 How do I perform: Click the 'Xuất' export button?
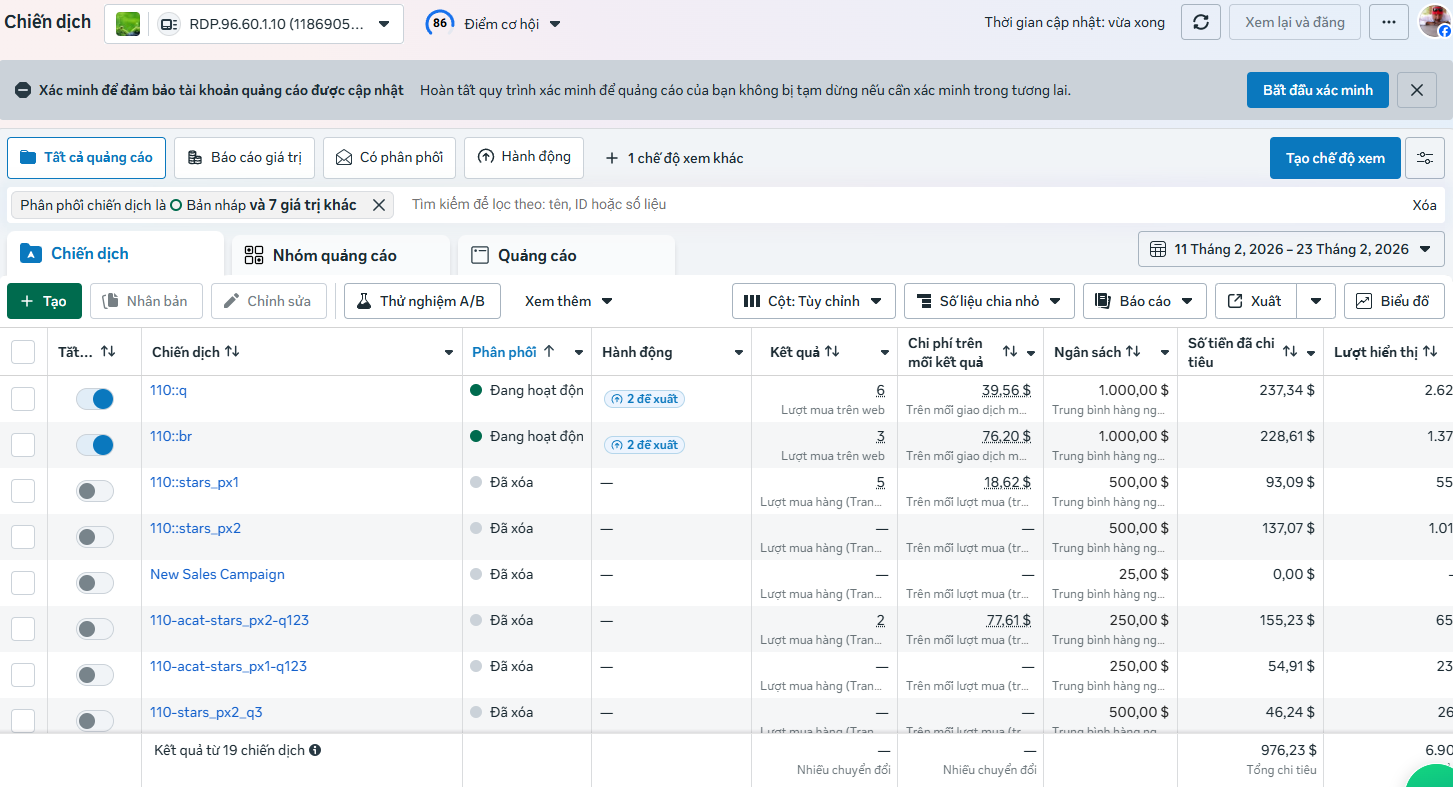(x=1256, y=301)
